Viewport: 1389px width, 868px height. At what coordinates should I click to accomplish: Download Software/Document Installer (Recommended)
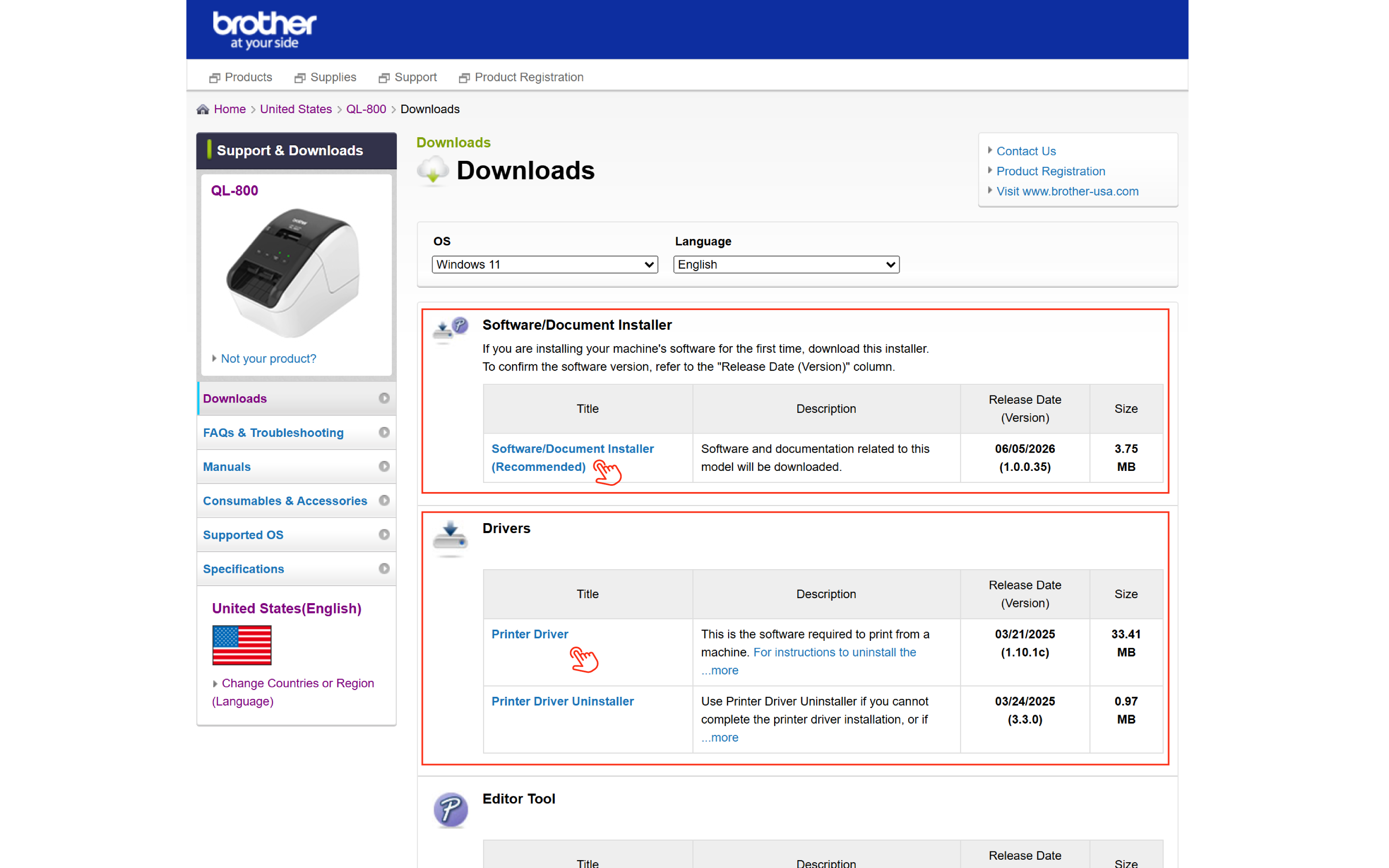pyautogui.click(x=573, y=458)
